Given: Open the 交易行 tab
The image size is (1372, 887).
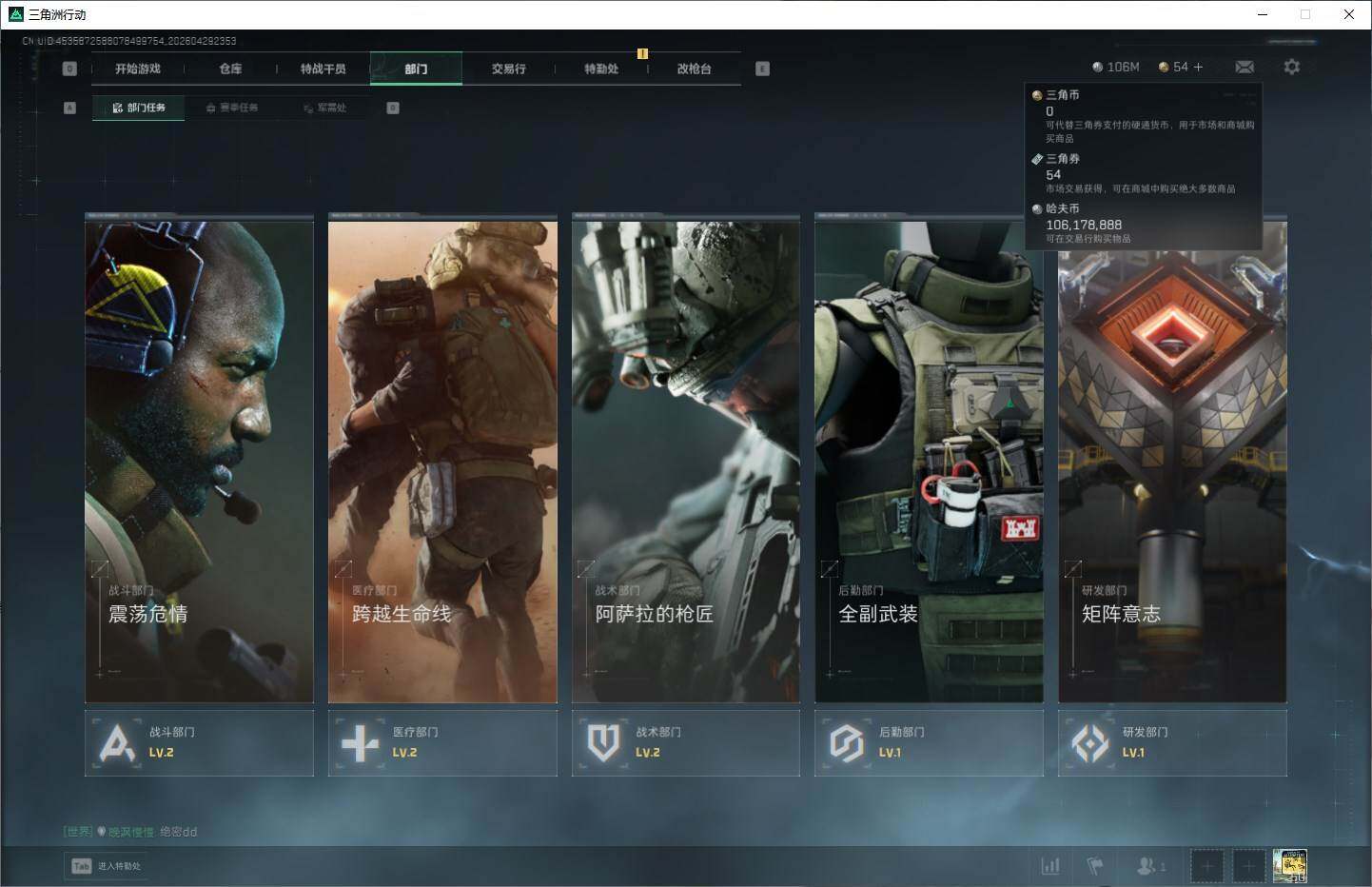Looking at the screenshot, I should (508, 69).
